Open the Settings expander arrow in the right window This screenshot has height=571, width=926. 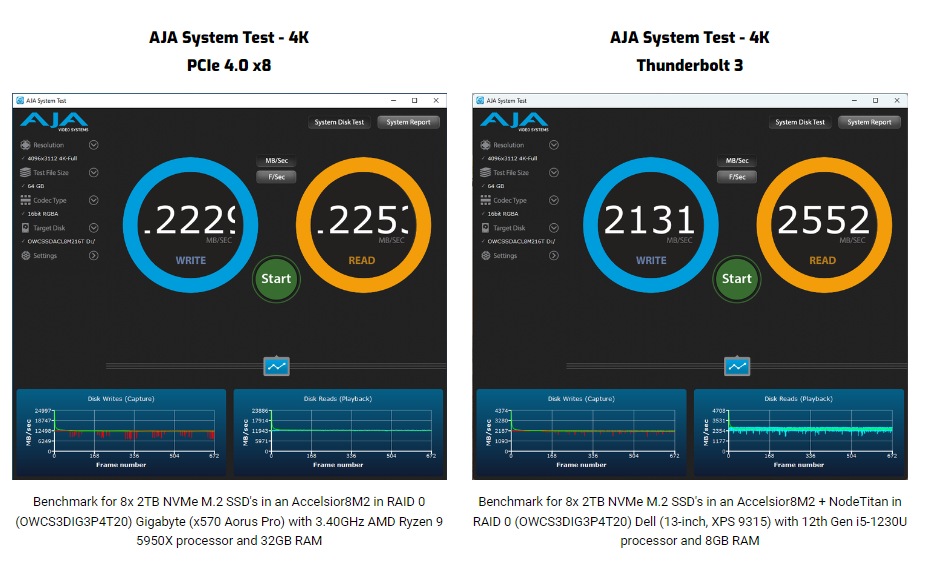pos(554,256)
